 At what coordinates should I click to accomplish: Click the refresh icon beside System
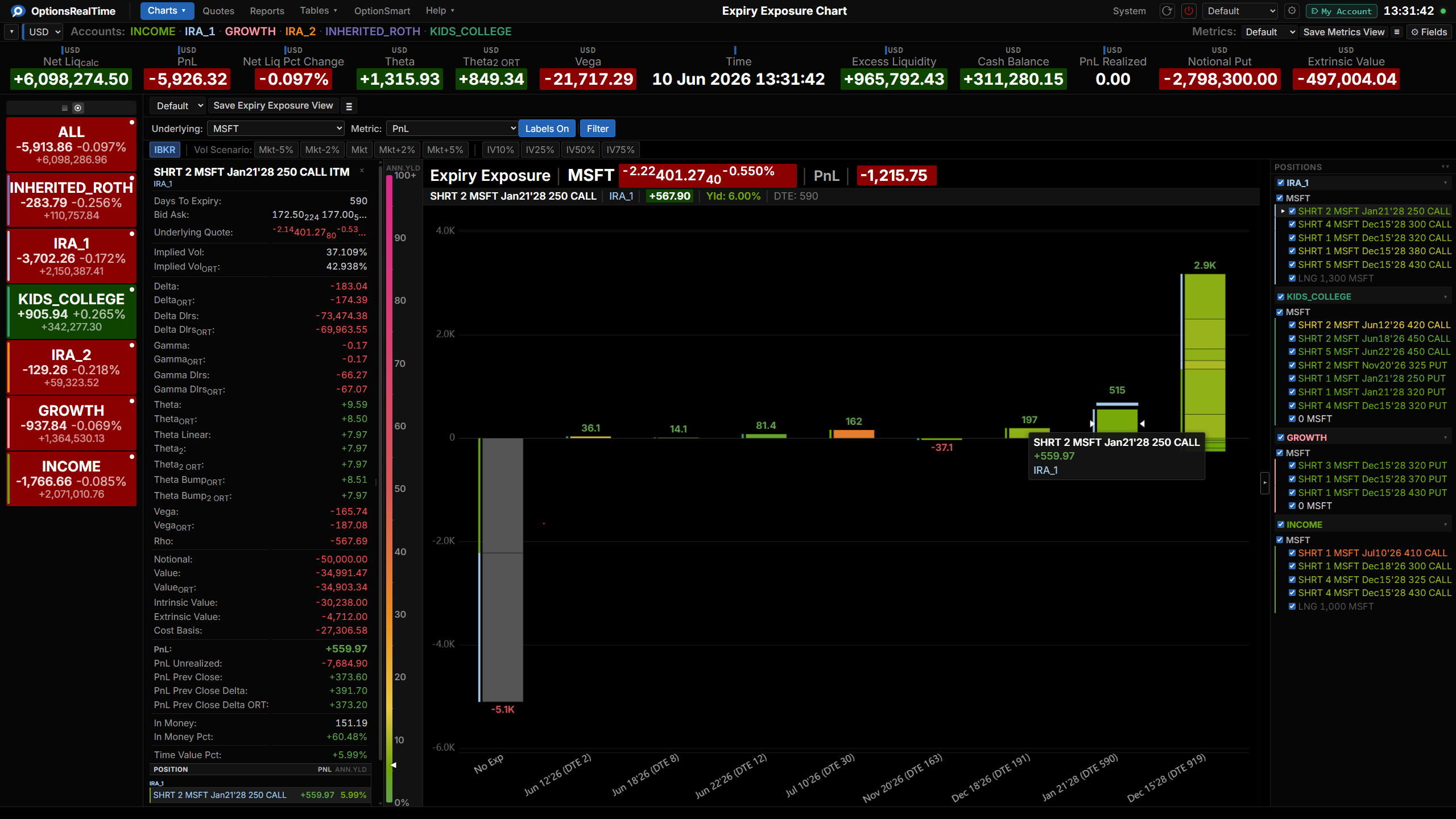click(x=1167, y=11)
